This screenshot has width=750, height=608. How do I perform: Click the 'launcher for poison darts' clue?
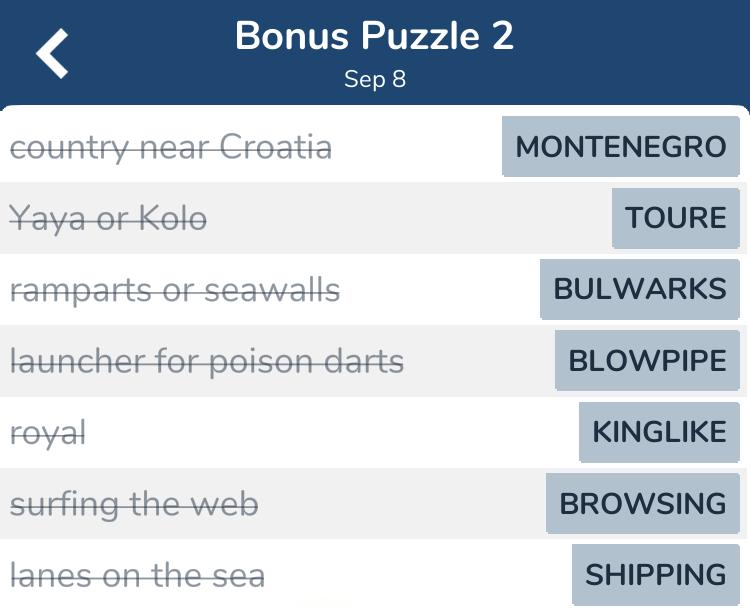207,362
